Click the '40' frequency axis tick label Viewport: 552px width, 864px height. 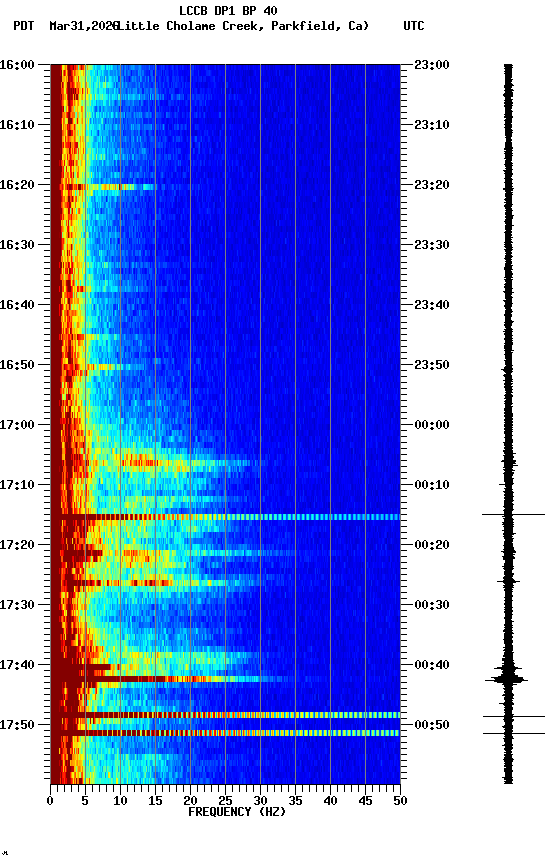coord(330,801)
